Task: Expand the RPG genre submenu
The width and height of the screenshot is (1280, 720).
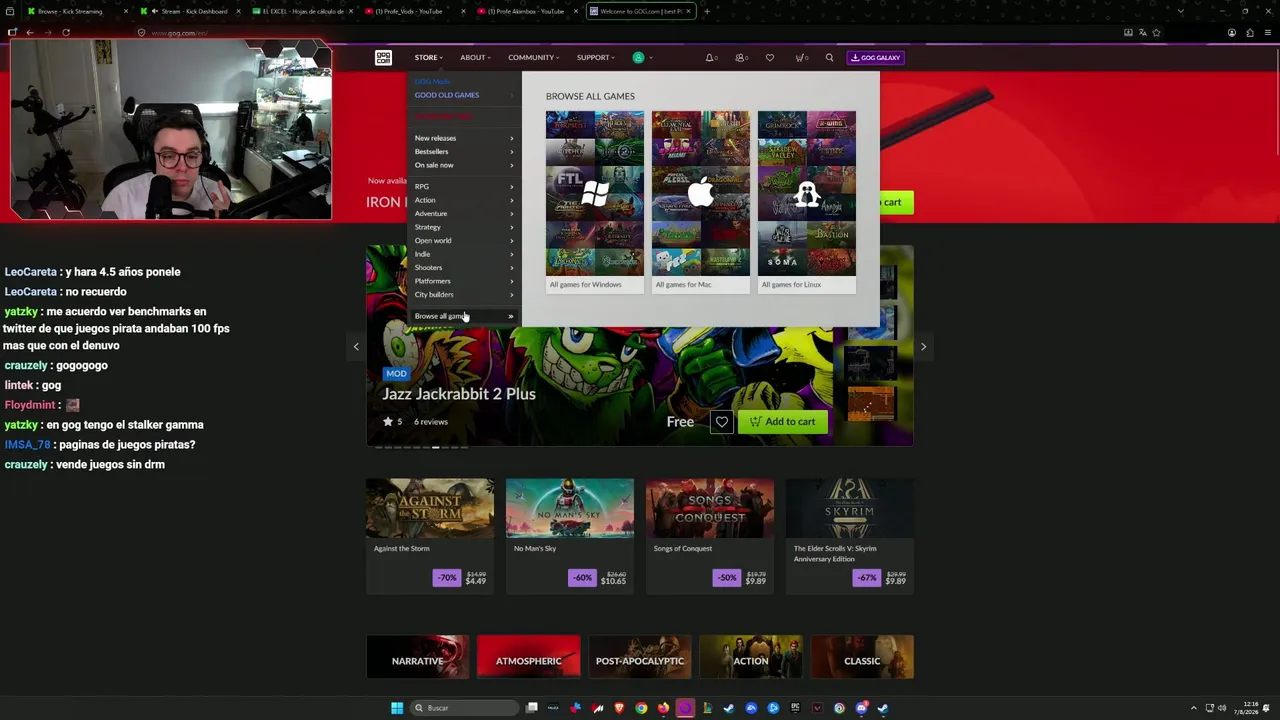Action: point(464,187)
